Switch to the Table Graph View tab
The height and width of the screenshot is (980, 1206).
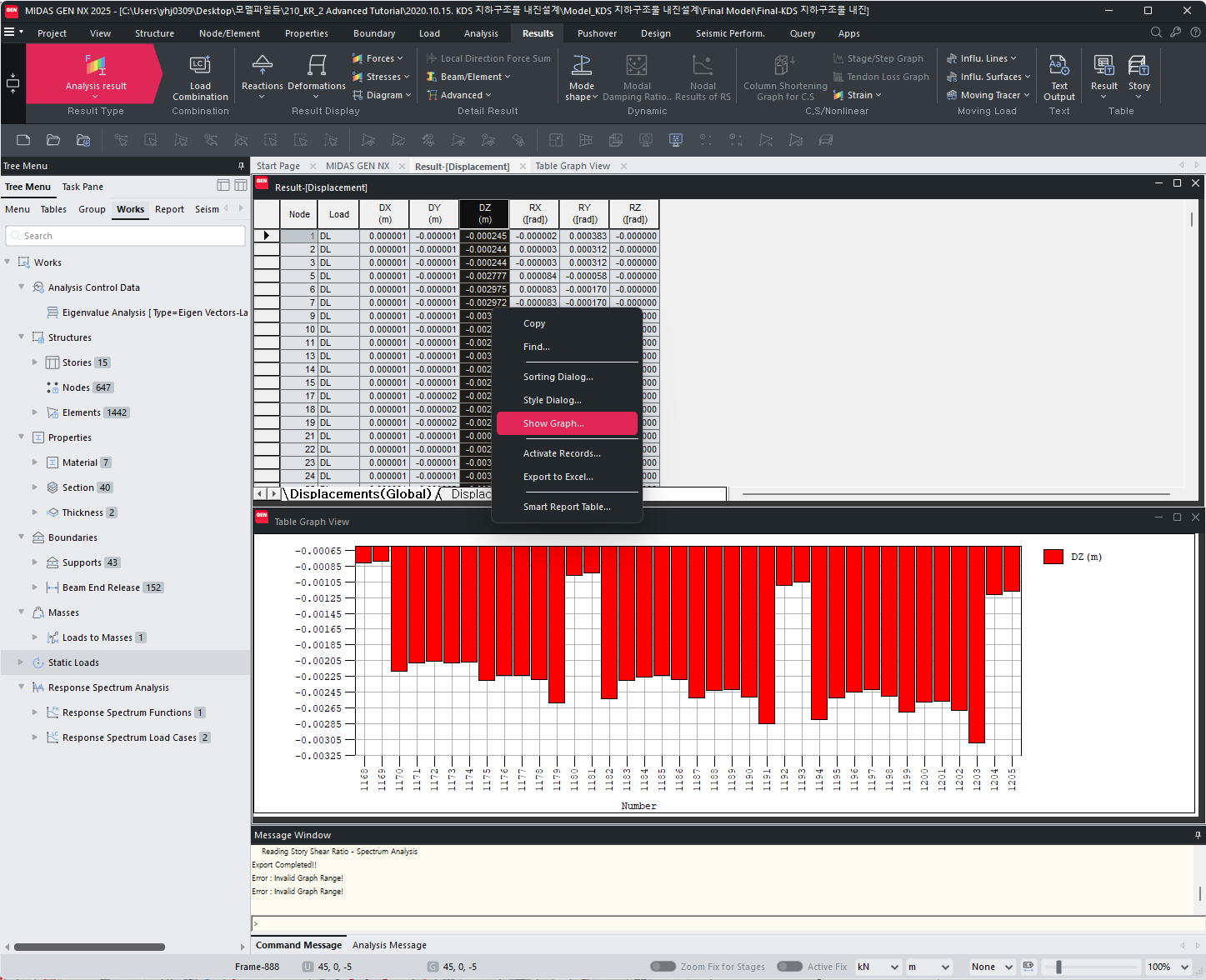click(573, 166)
